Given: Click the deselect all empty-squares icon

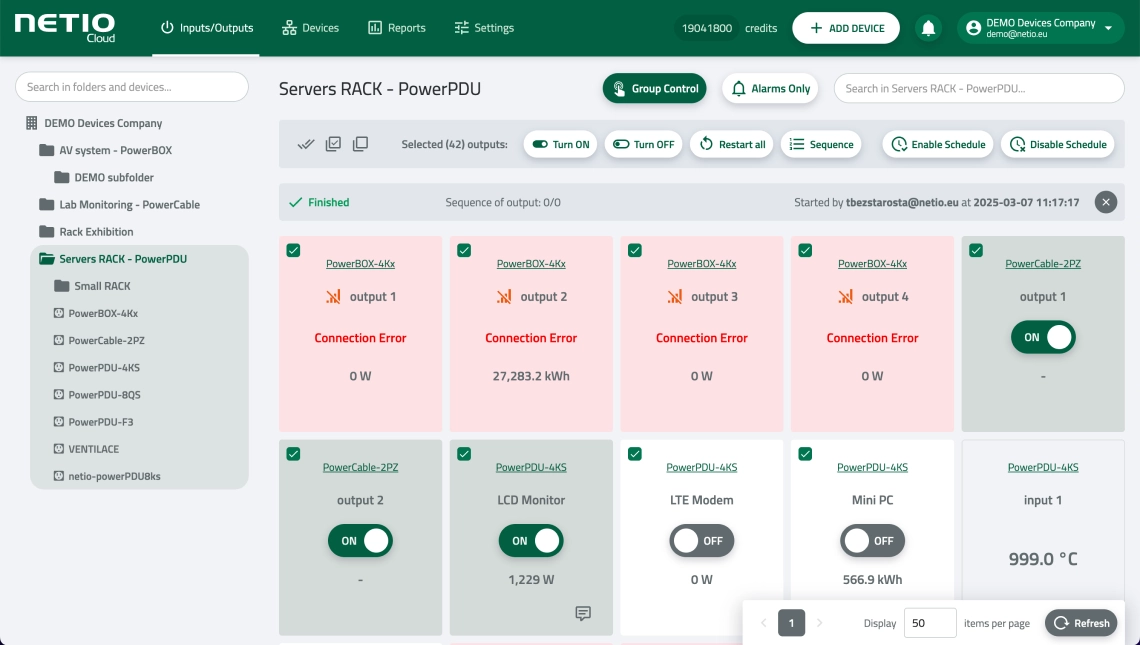Looking at the screenshot, I should [360, 144].
